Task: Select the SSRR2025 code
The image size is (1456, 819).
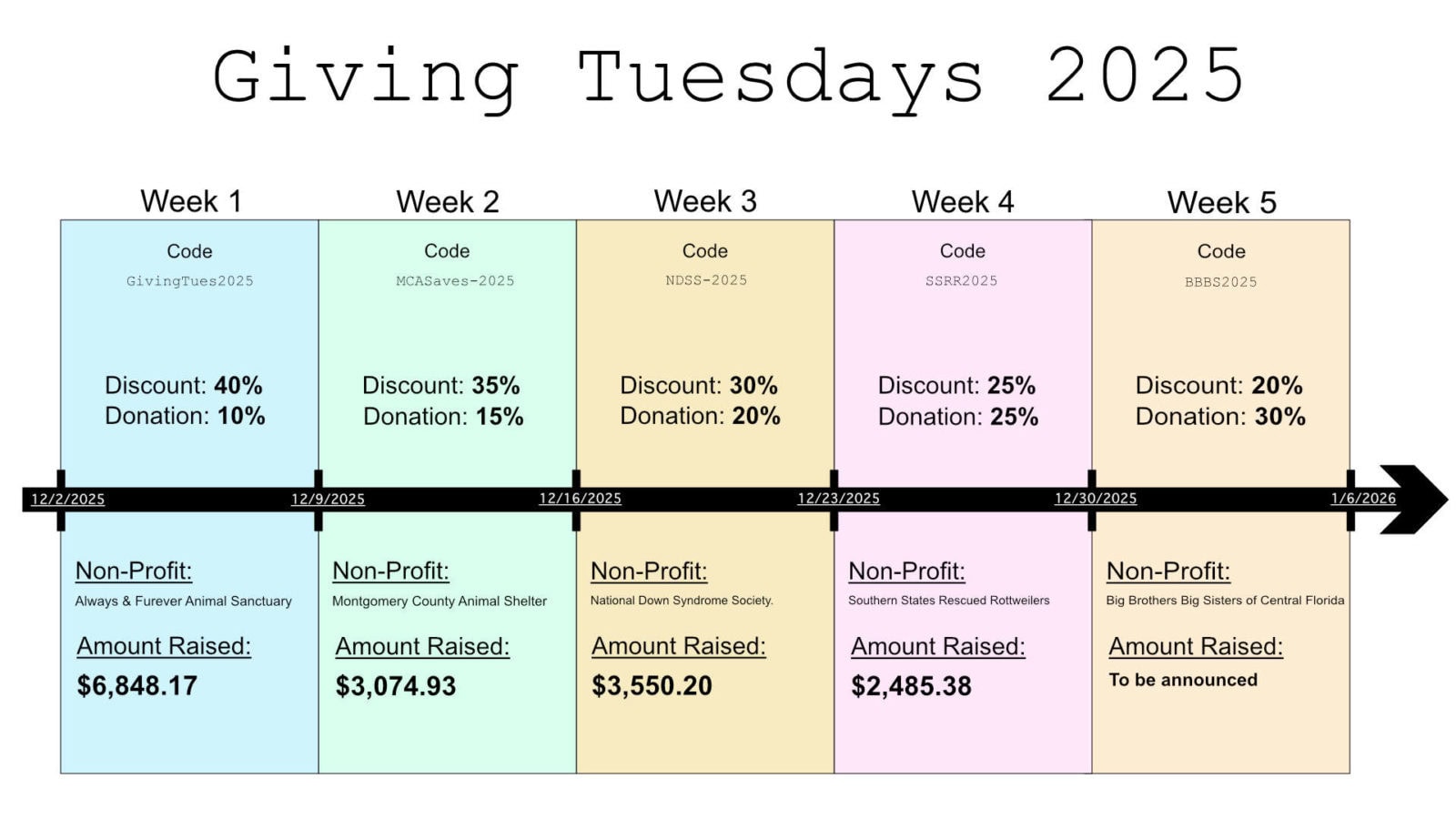Action: tap(961, 281)
